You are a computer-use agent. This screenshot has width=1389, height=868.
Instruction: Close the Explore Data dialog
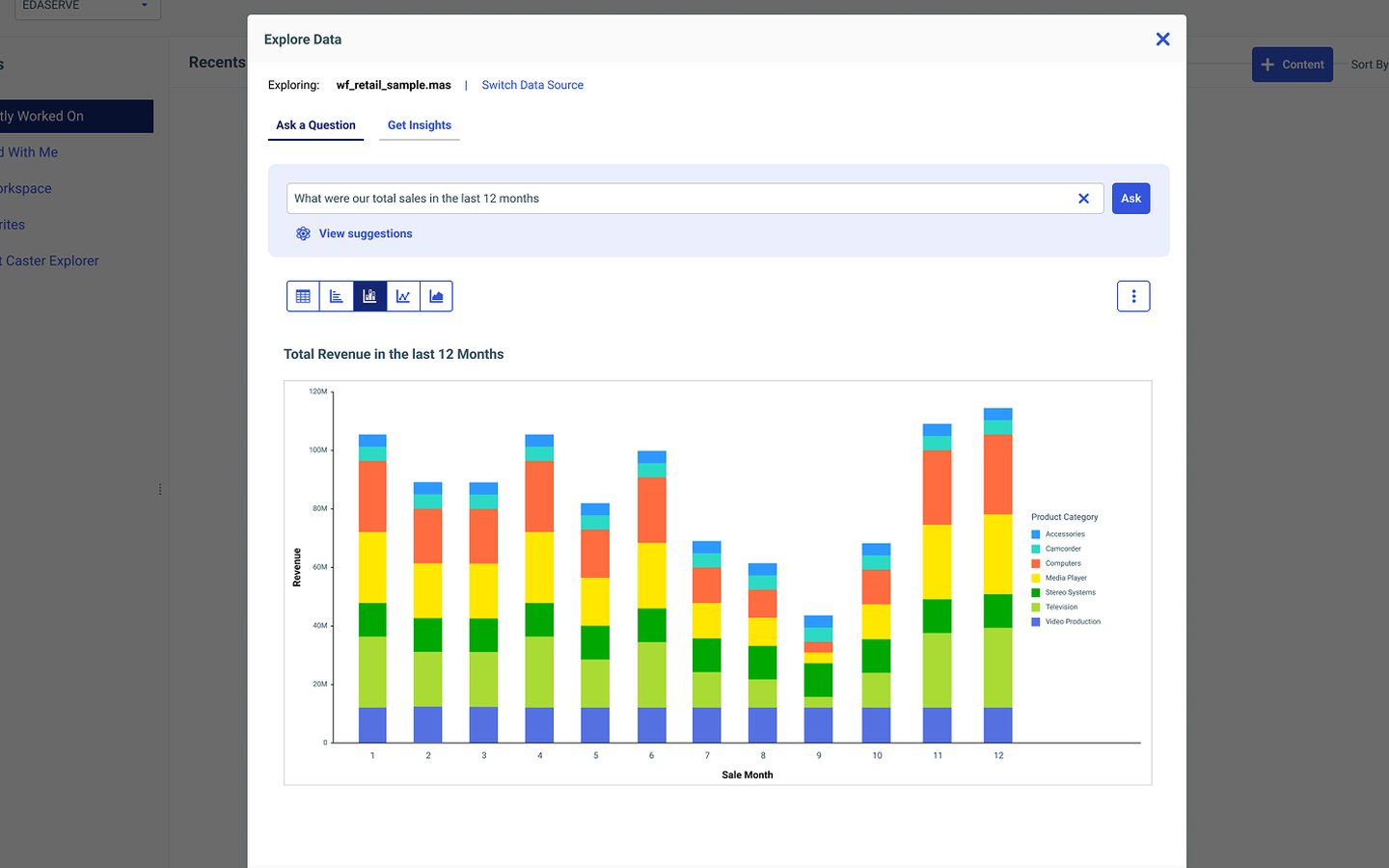click(x=1162, y=39)
